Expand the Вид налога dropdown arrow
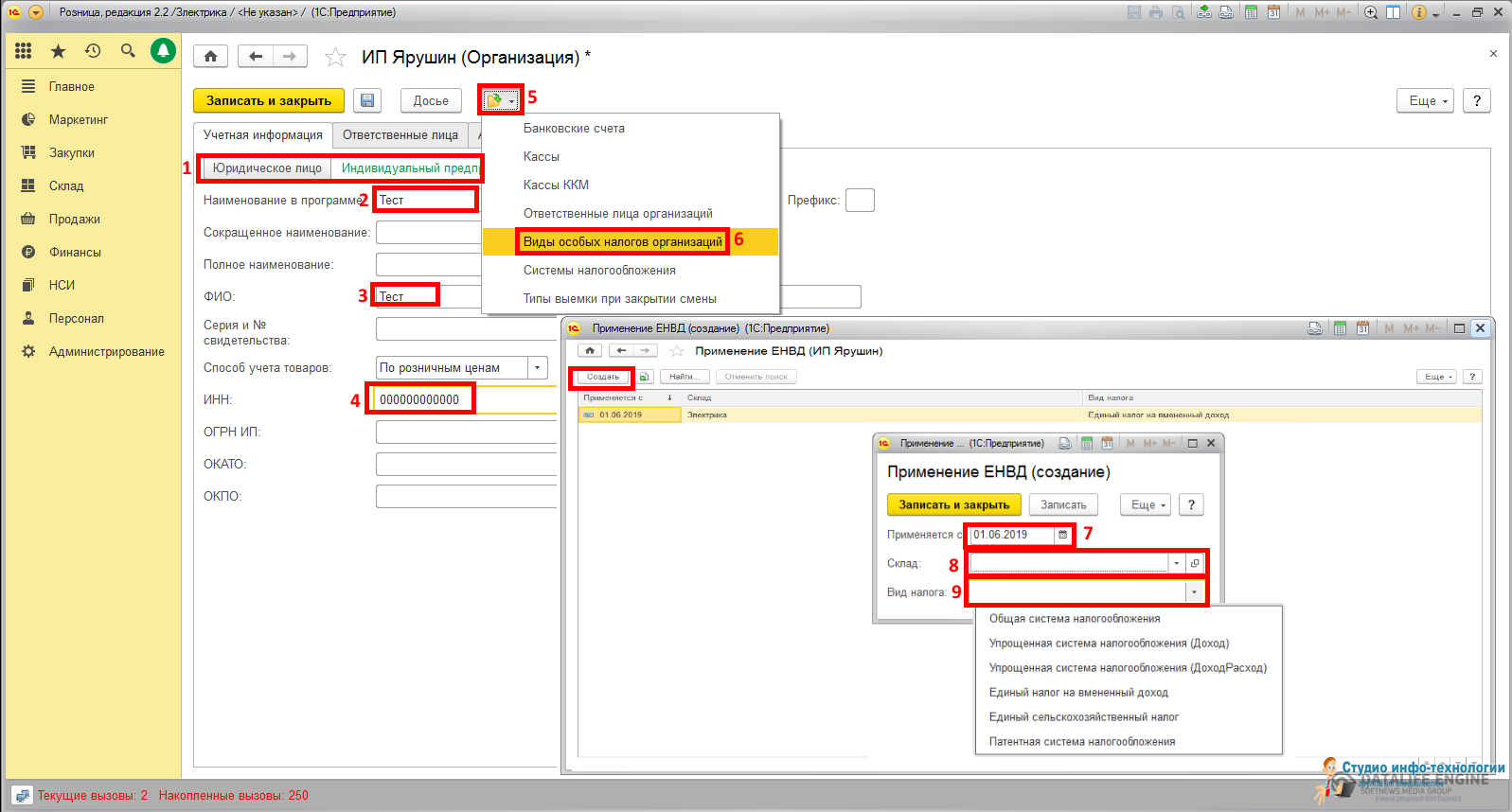The image size is (1512, 812). click(1194, 592)
